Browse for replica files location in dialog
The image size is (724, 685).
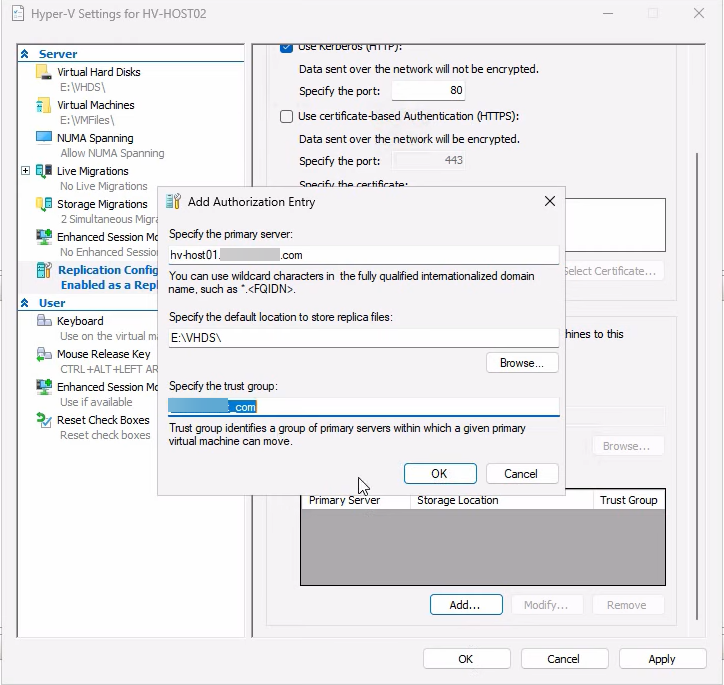pyautogui.click(x=522, y=363)
